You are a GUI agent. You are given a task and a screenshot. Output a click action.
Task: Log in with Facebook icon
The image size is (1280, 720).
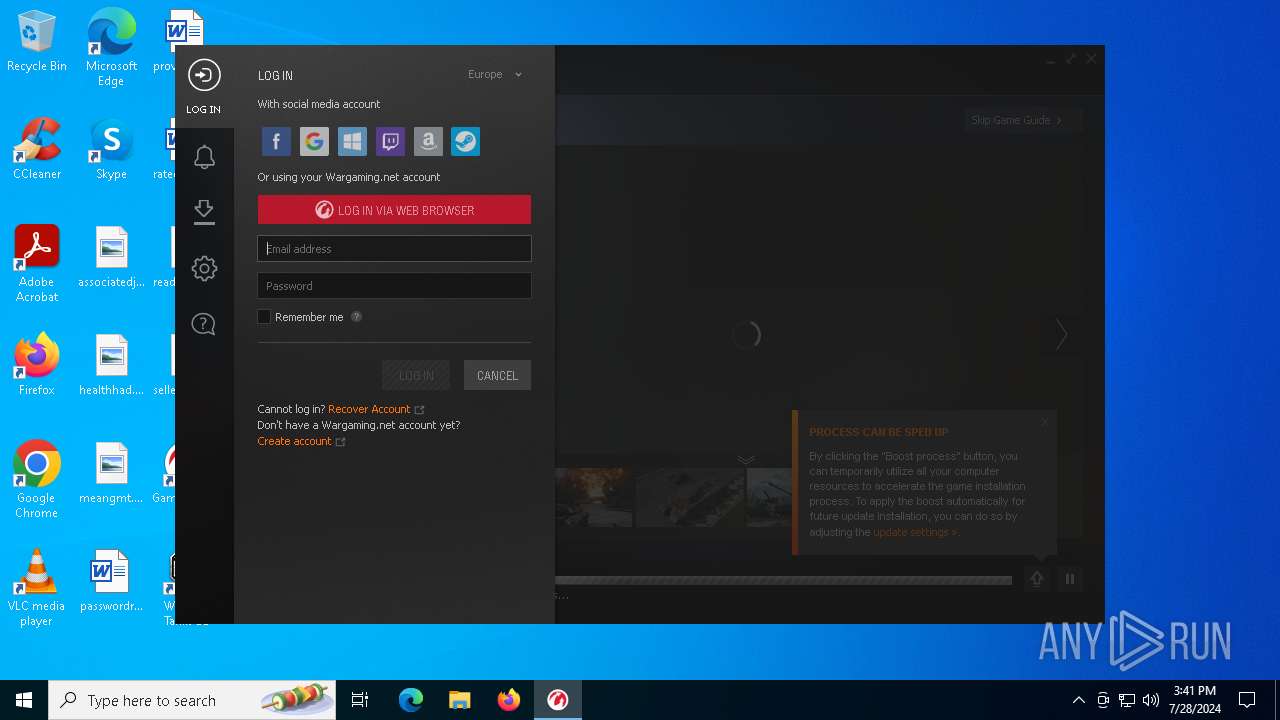[276, 141]
